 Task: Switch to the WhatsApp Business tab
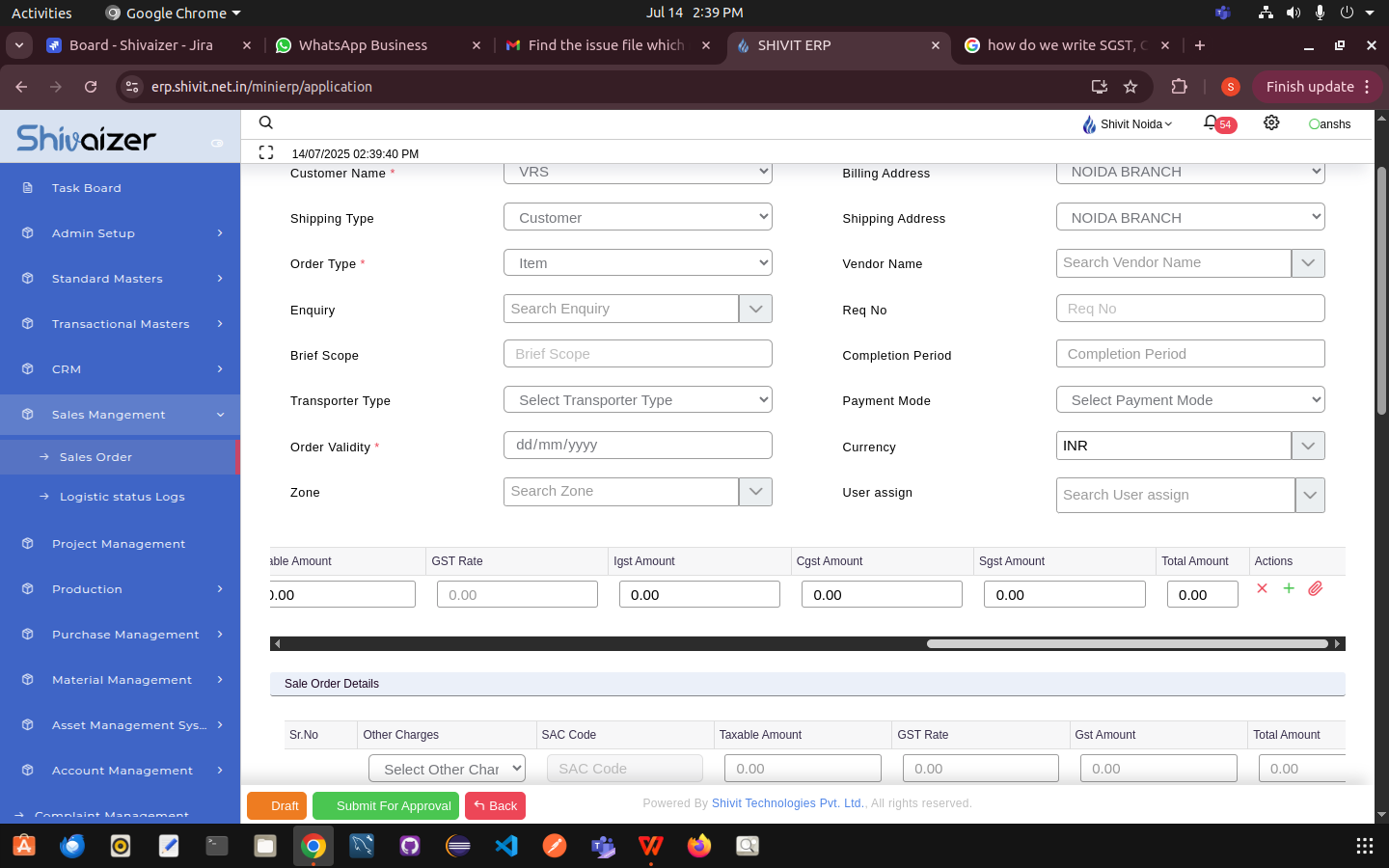coord(363,45)
